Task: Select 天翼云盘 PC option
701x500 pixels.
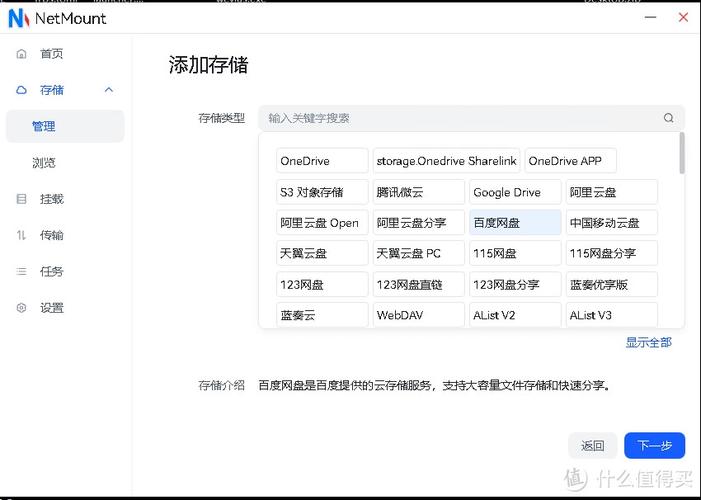Action: pyautogui.click(x=419, y=254)
